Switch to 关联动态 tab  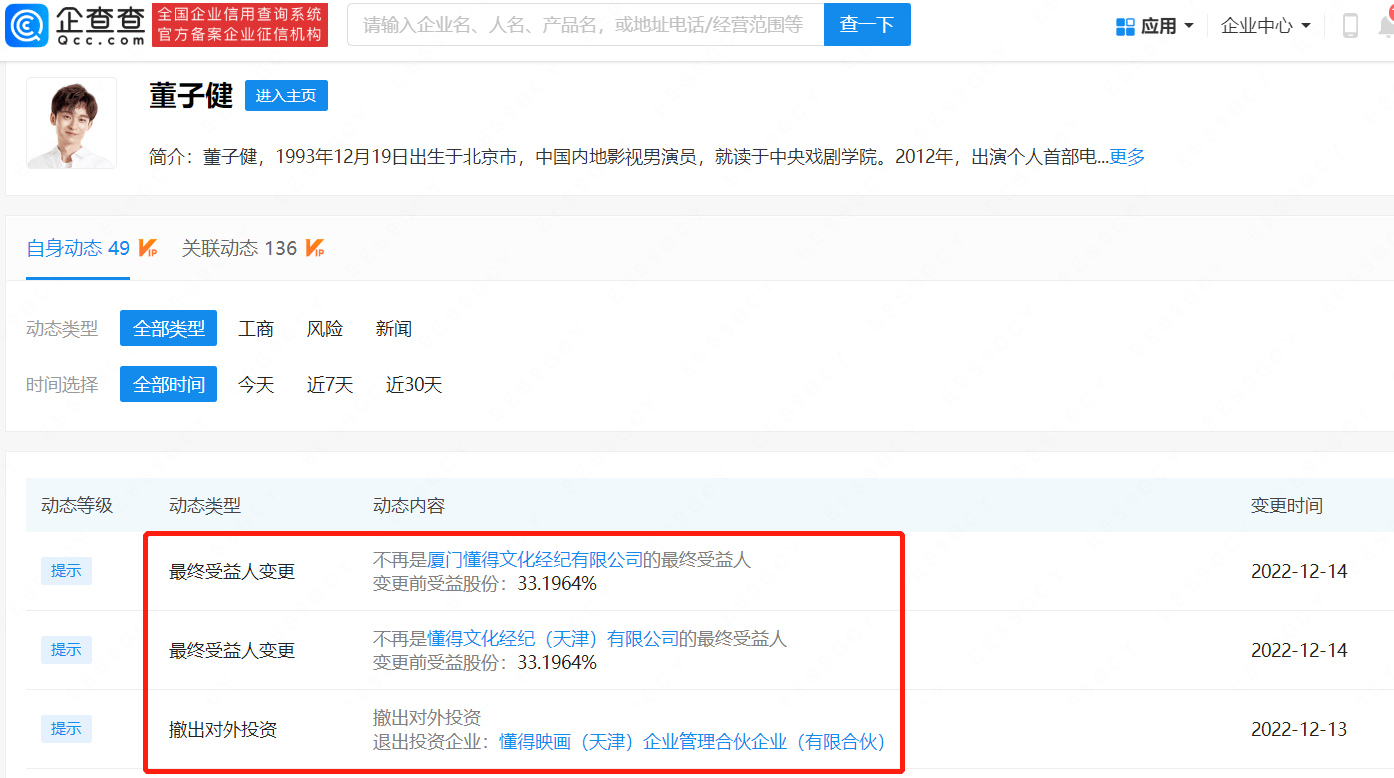click(x=239, y=248)
